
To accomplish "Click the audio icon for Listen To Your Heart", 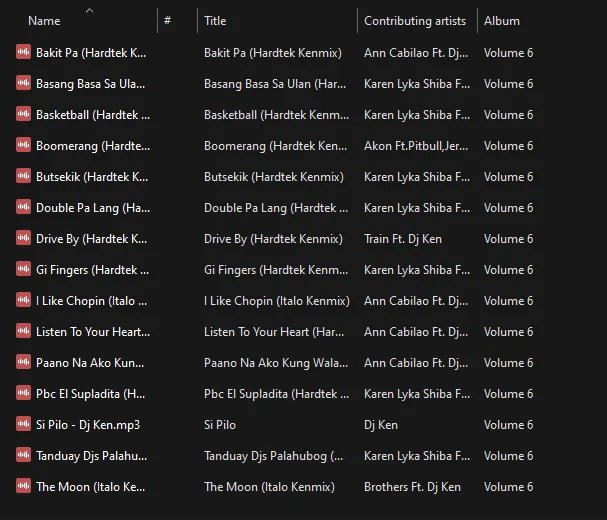I will point(24,331).
